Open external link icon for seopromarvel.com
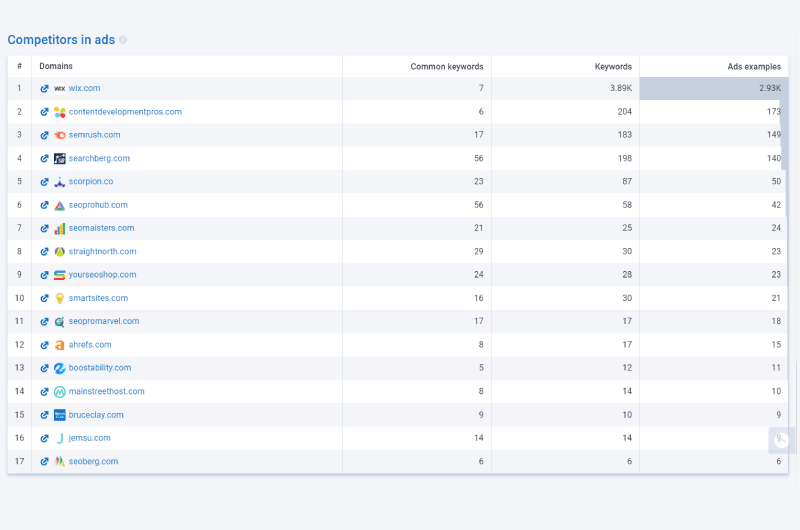The height and width of the screenshot is (530, 800). pos(44,321)
